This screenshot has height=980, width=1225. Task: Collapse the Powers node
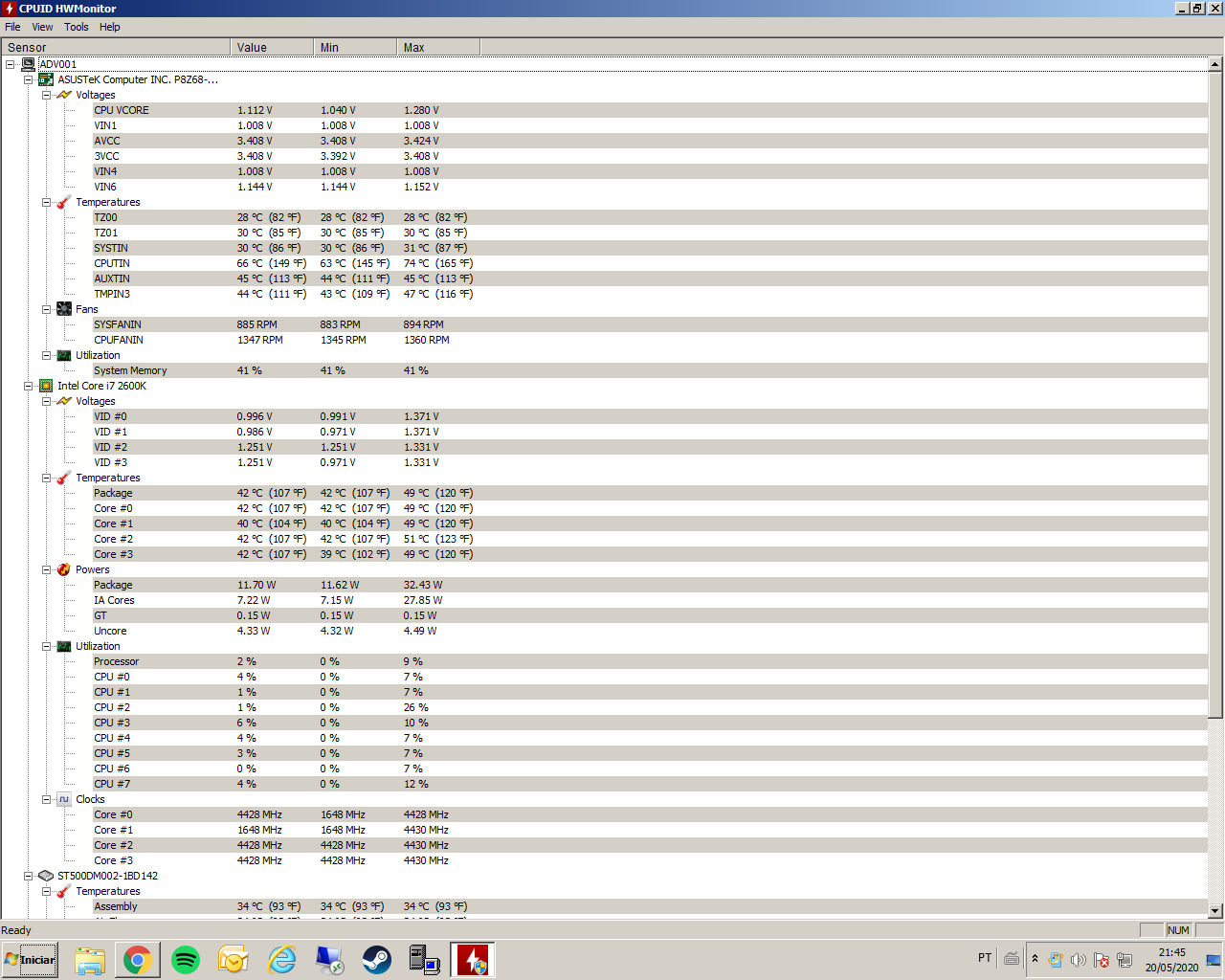pyautogui.click(x=46, y=569)
